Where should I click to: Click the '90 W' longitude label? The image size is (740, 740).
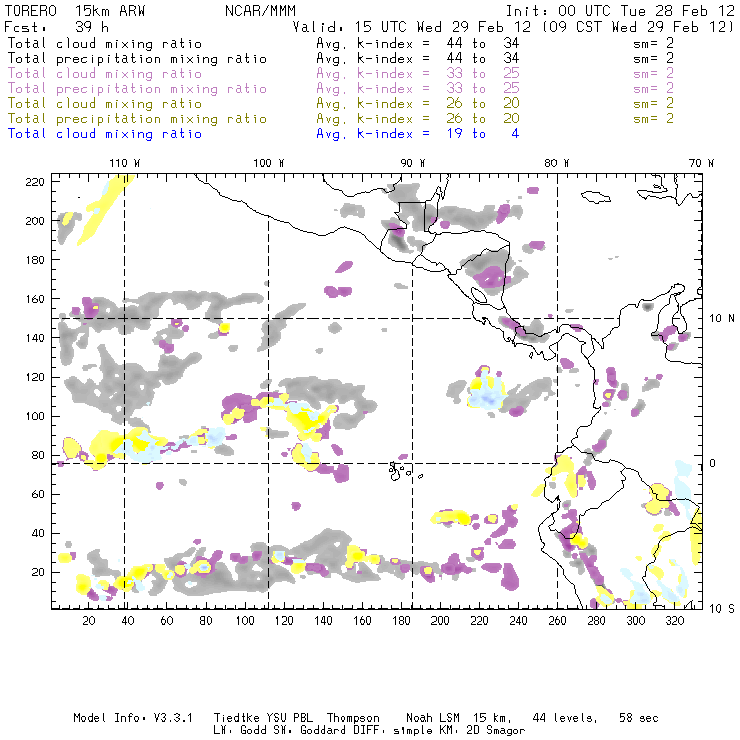[413, 163]
